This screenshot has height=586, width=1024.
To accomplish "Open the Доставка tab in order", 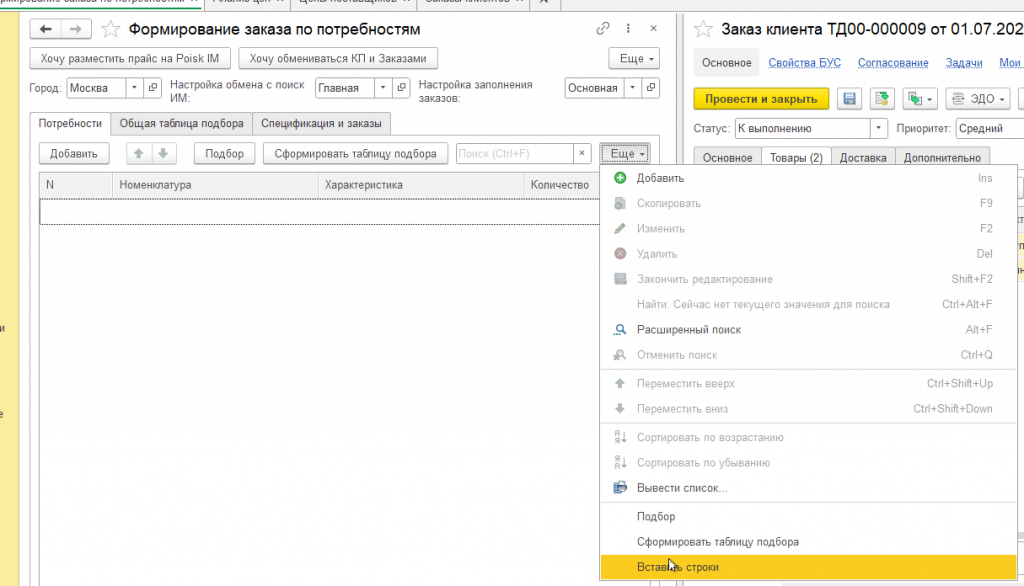I will tap(863, 157).
